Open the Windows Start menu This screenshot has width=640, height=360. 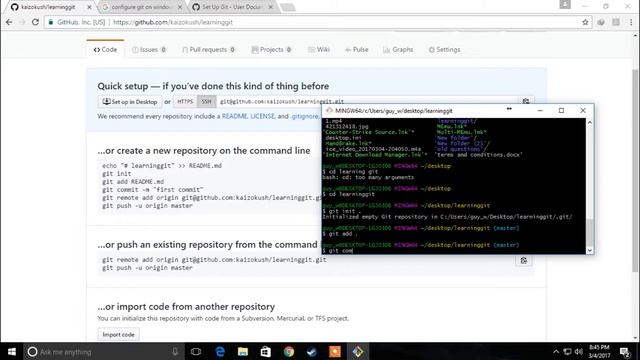click(11, 351)
